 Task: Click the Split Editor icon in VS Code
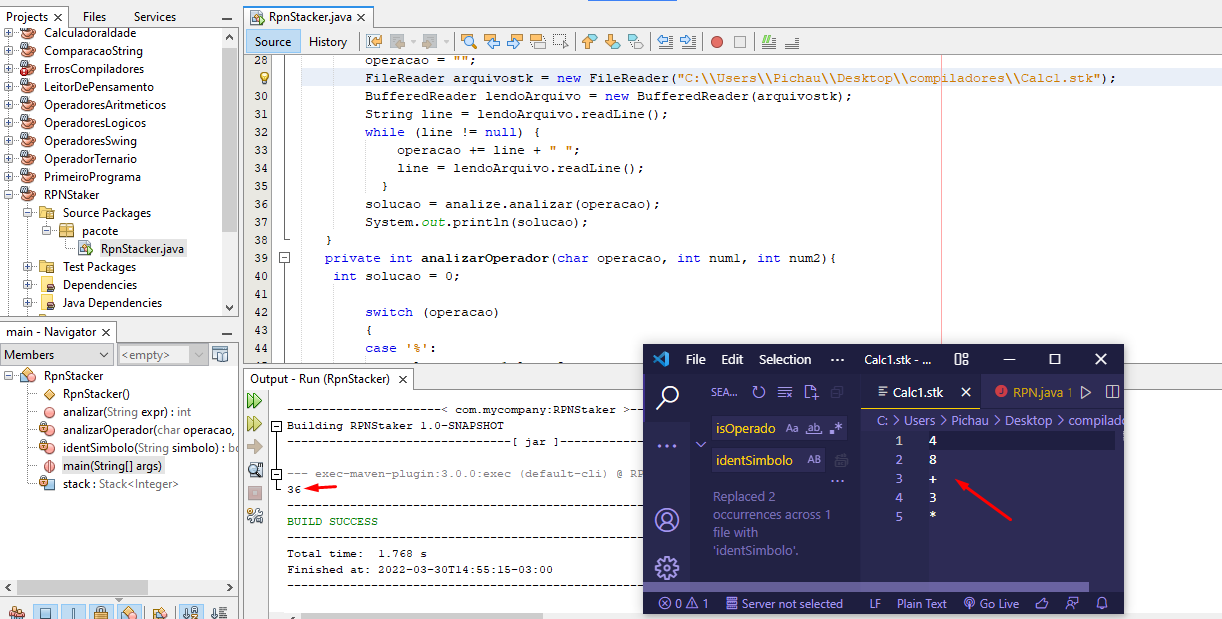(x=1113, y=392)
